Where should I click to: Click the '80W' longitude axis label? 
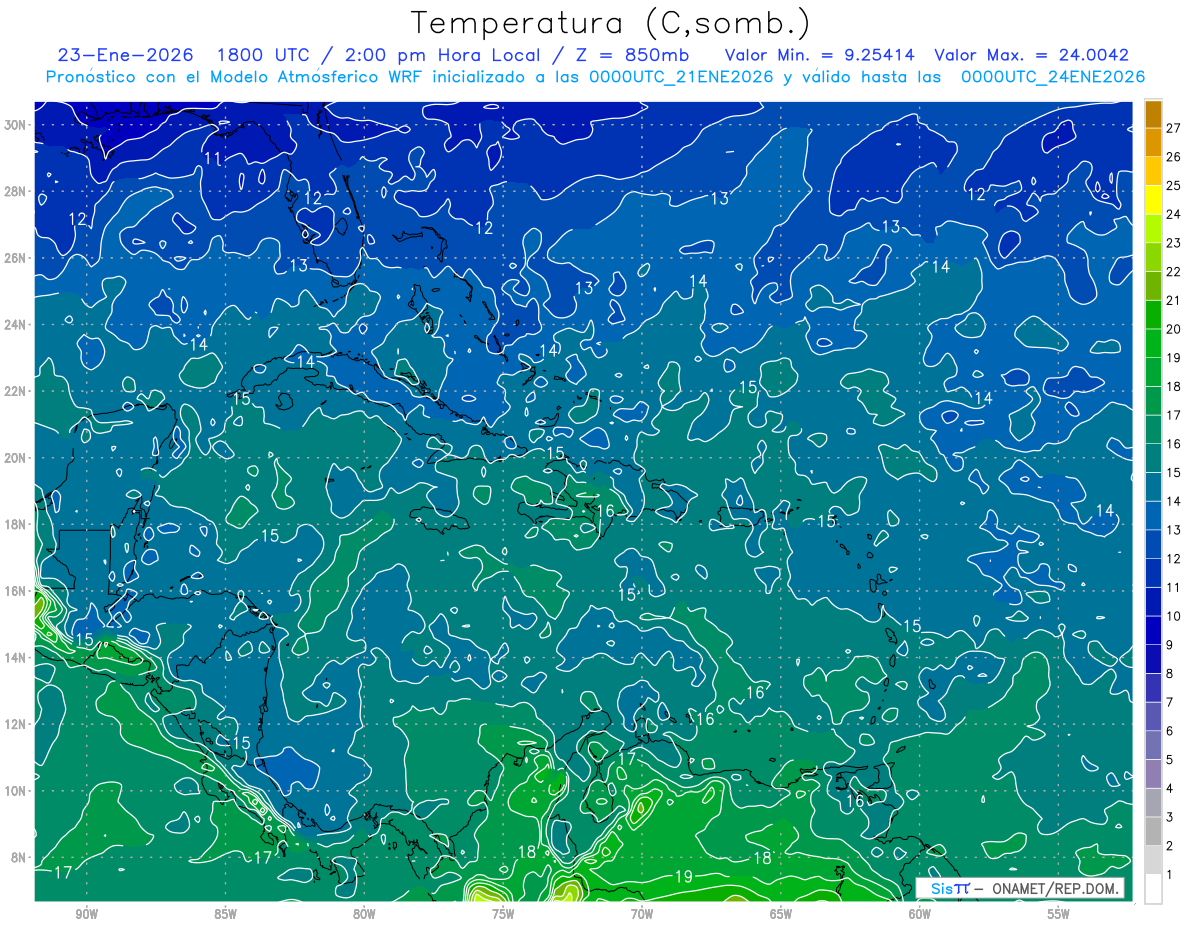click(x=364, y=915)
